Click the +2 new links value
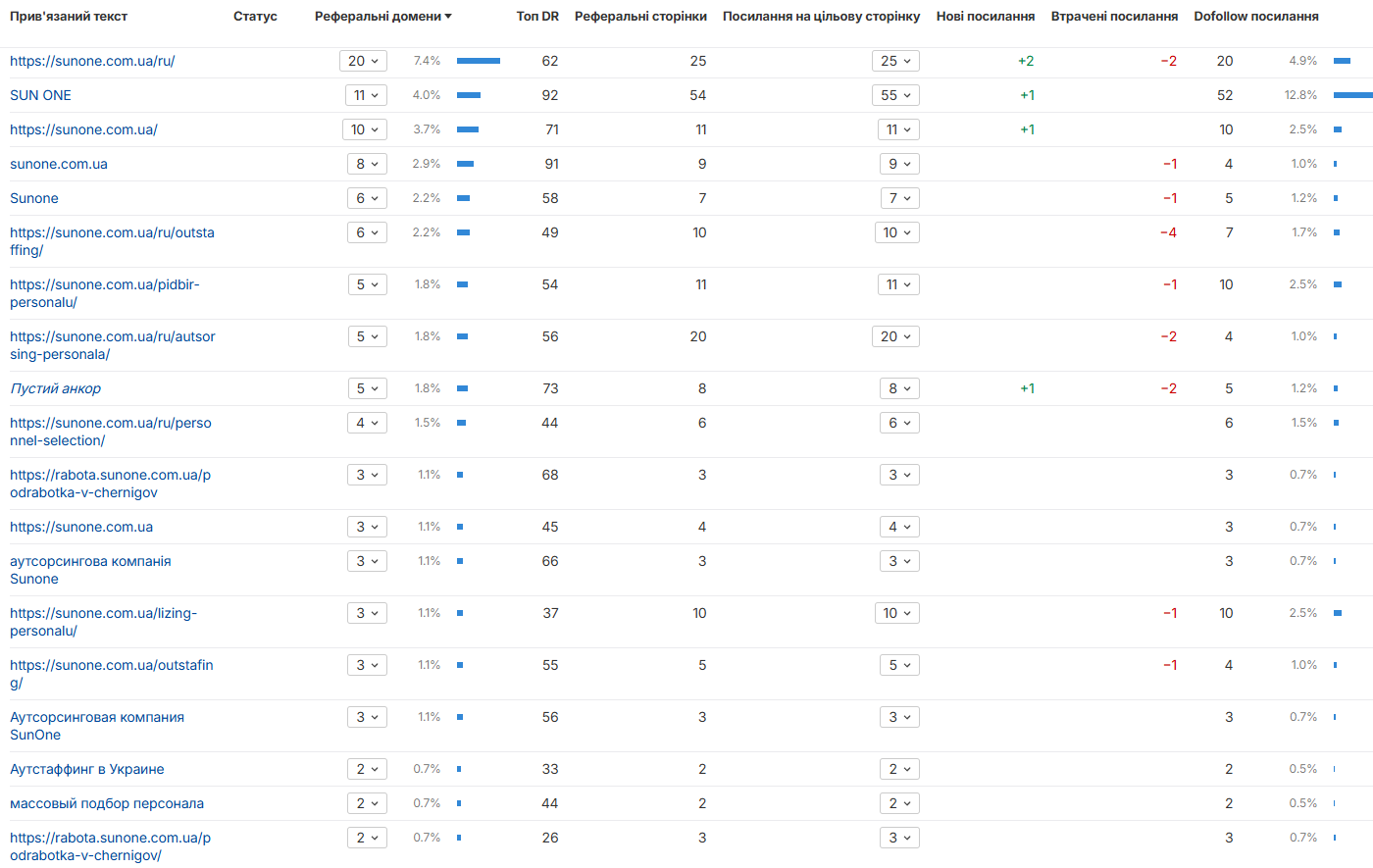Image resolution: width=1373 pixels, height=868 pixels. point(1026,61)
